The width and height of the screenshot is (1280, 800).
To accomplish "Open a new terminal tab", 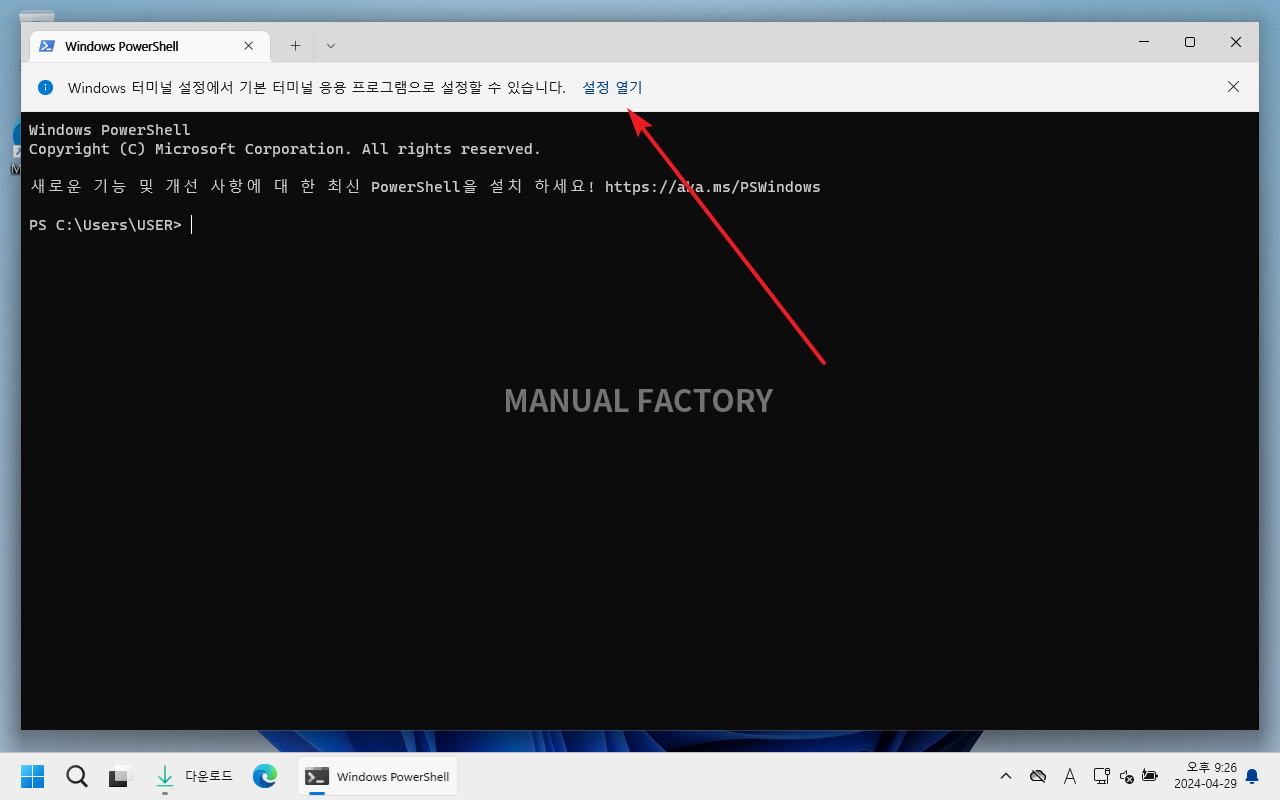I will pyautogui.click(x=295, y=46).
